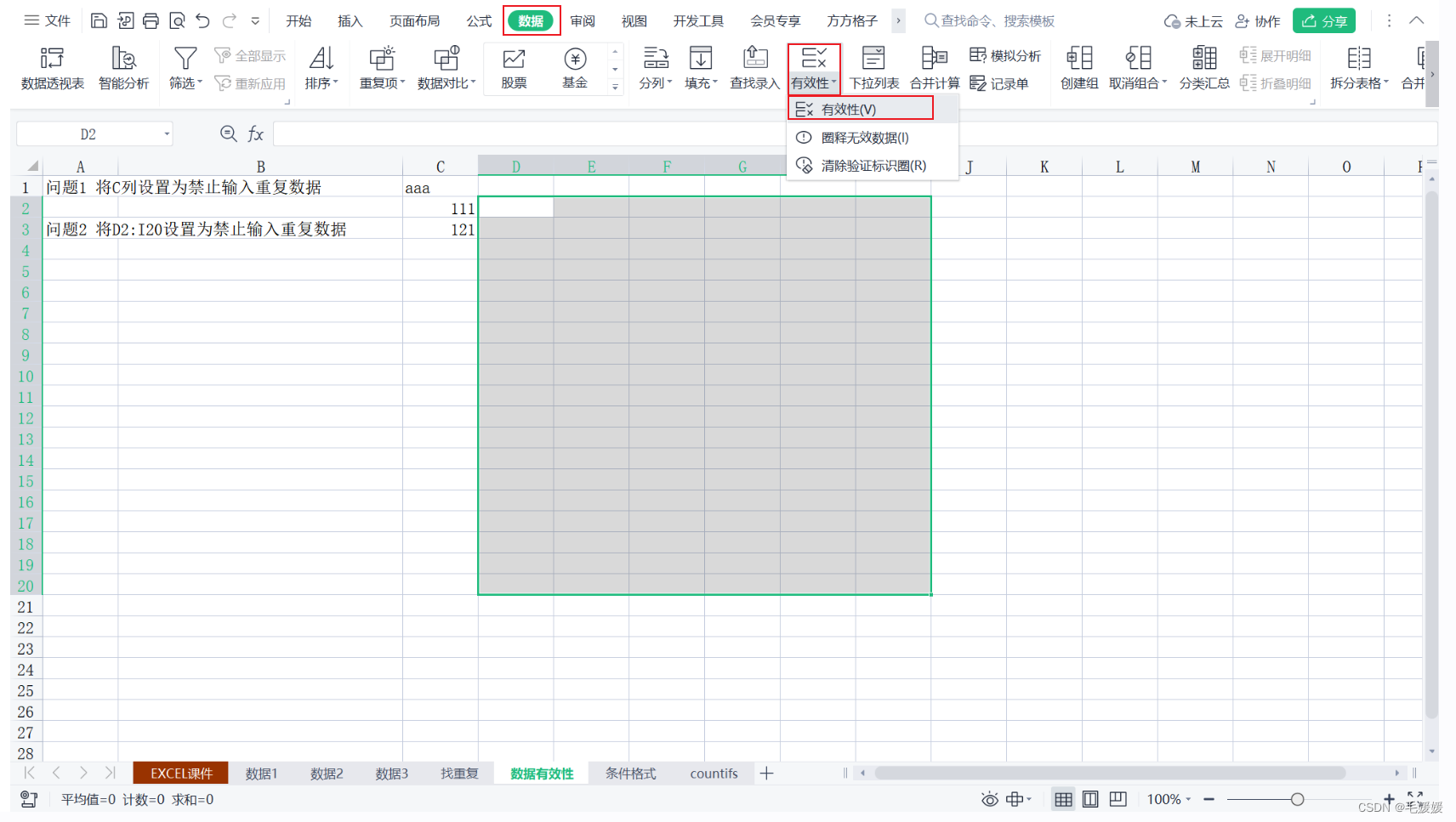Switch to the 条件格式 sheet tab
Image resolution: width=1456 pixels, height=822 pixels.
(x=630, y=773)
